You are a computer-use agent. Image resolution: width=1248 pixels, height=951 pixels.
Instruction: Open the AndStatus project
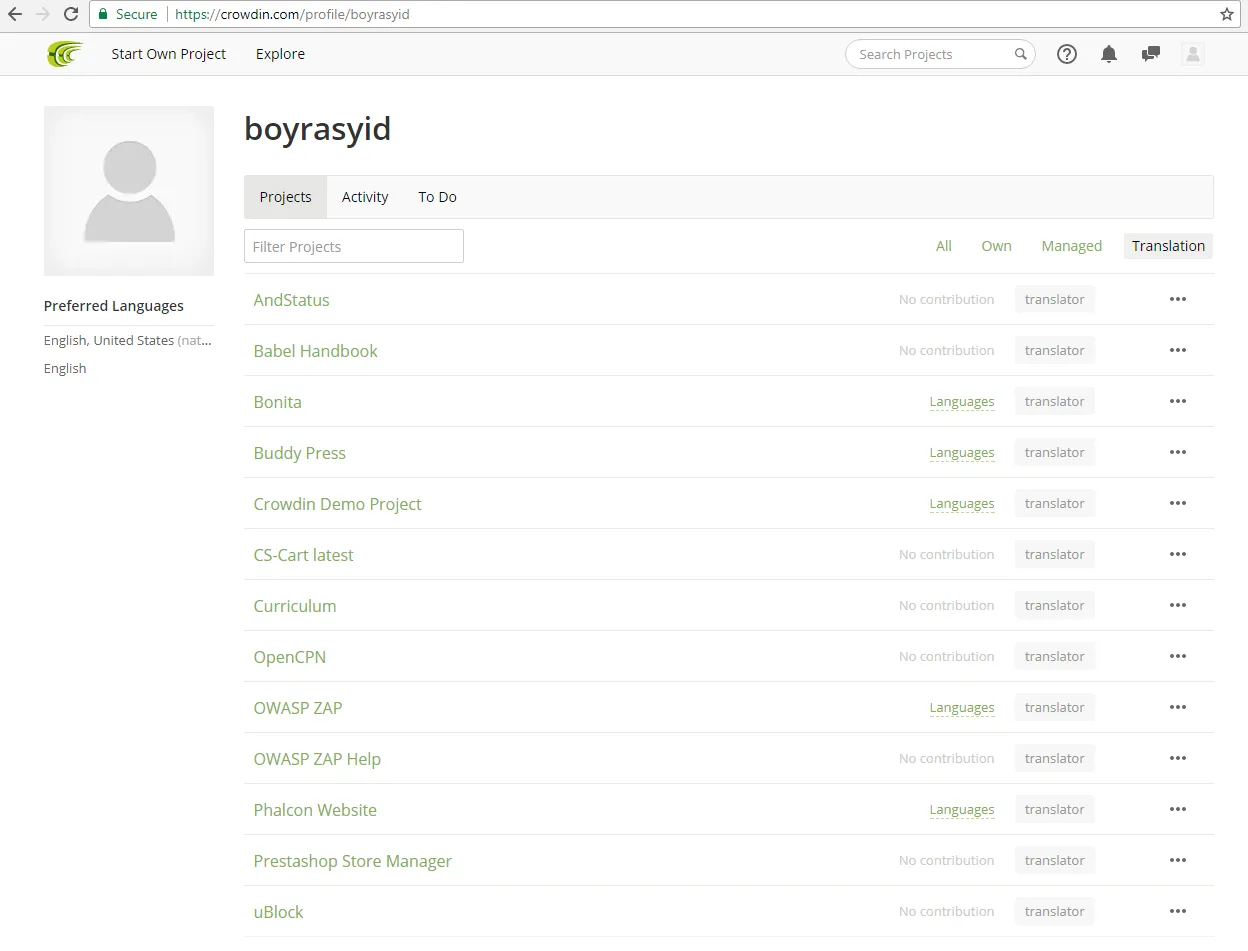point(291,300)
